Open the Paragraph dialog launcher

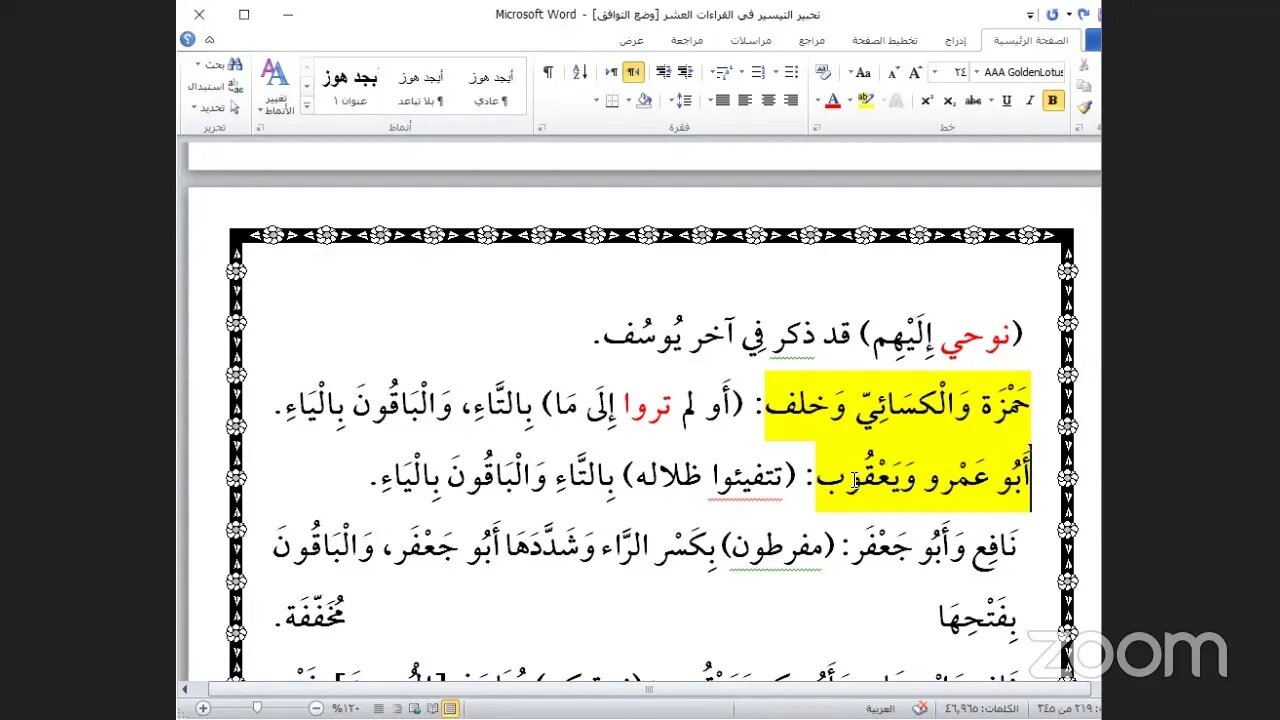point(541,128)
